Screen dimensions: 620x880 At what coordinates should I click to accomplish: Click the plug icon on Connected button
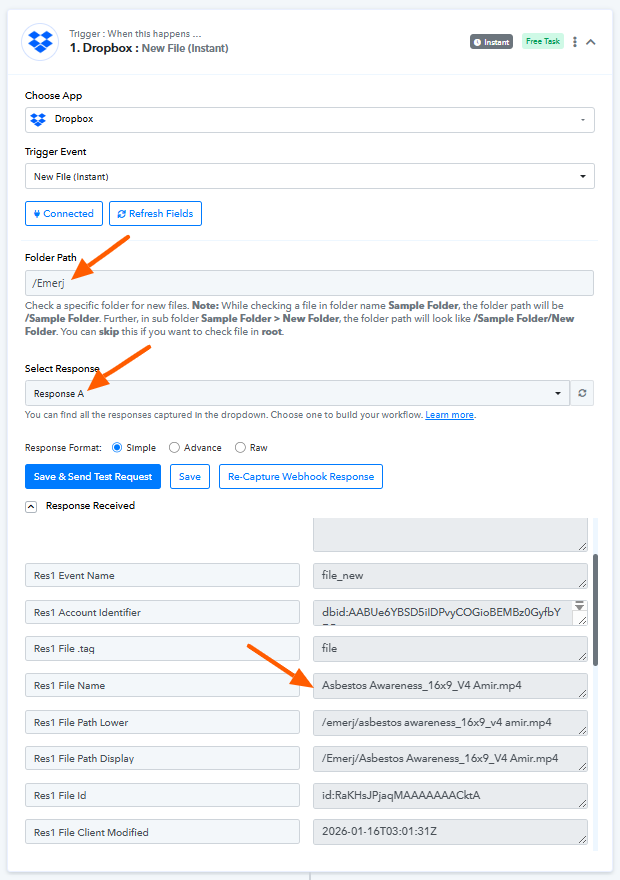(x=37, y=213)
